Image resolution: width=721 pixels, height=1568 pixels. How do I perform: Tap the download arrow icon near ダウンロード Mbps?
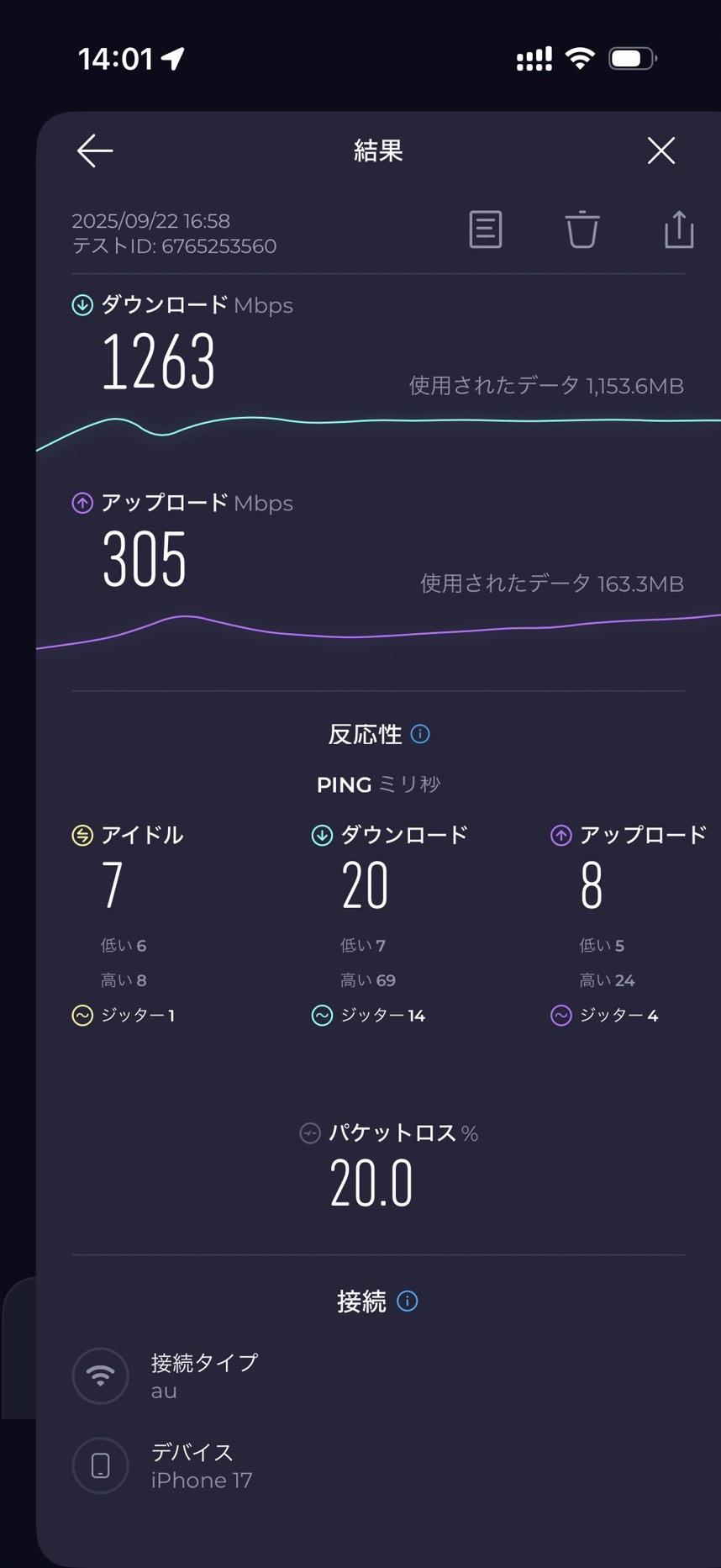[x=82, y=305]
